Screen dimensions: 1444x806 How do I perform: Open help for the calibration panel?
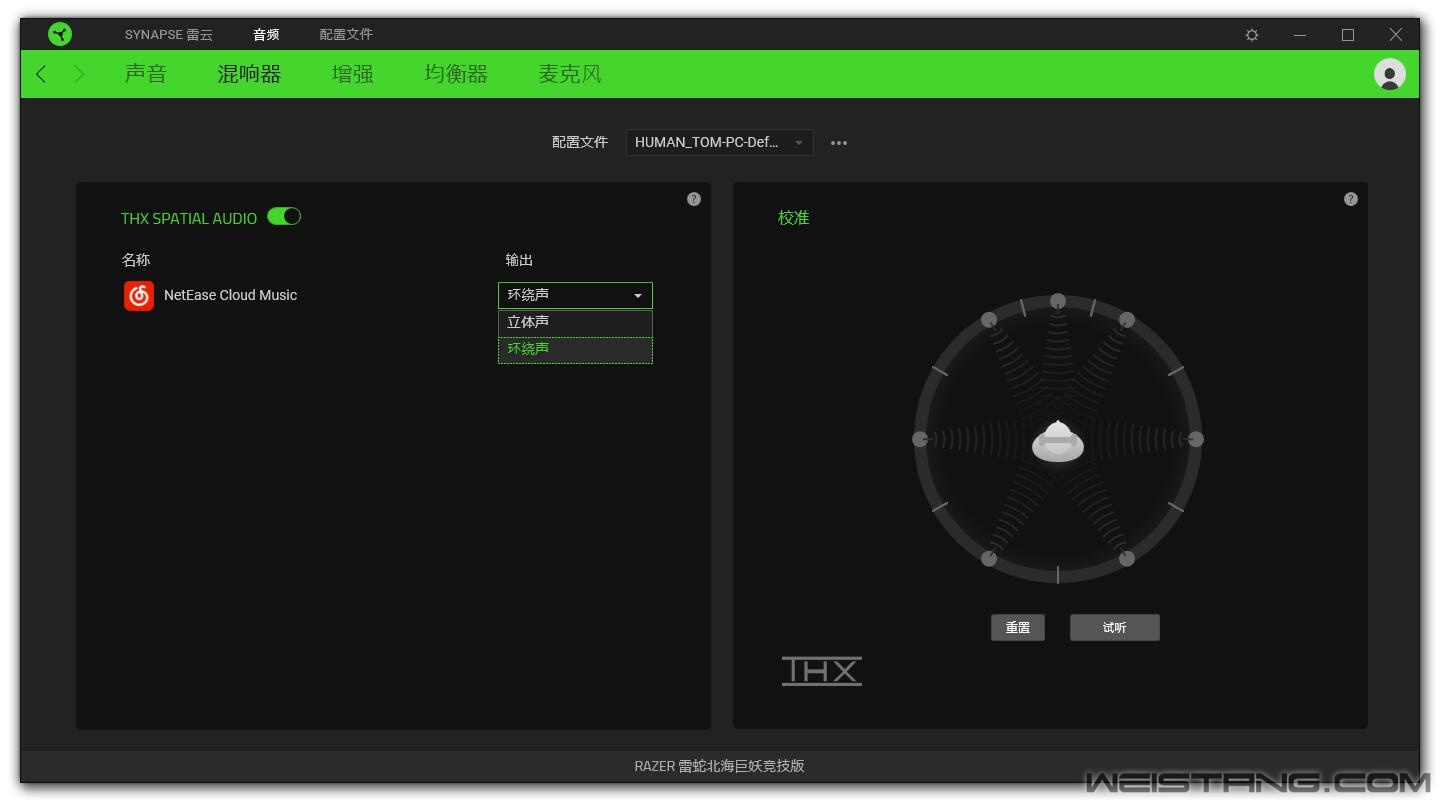point(1350,199)
